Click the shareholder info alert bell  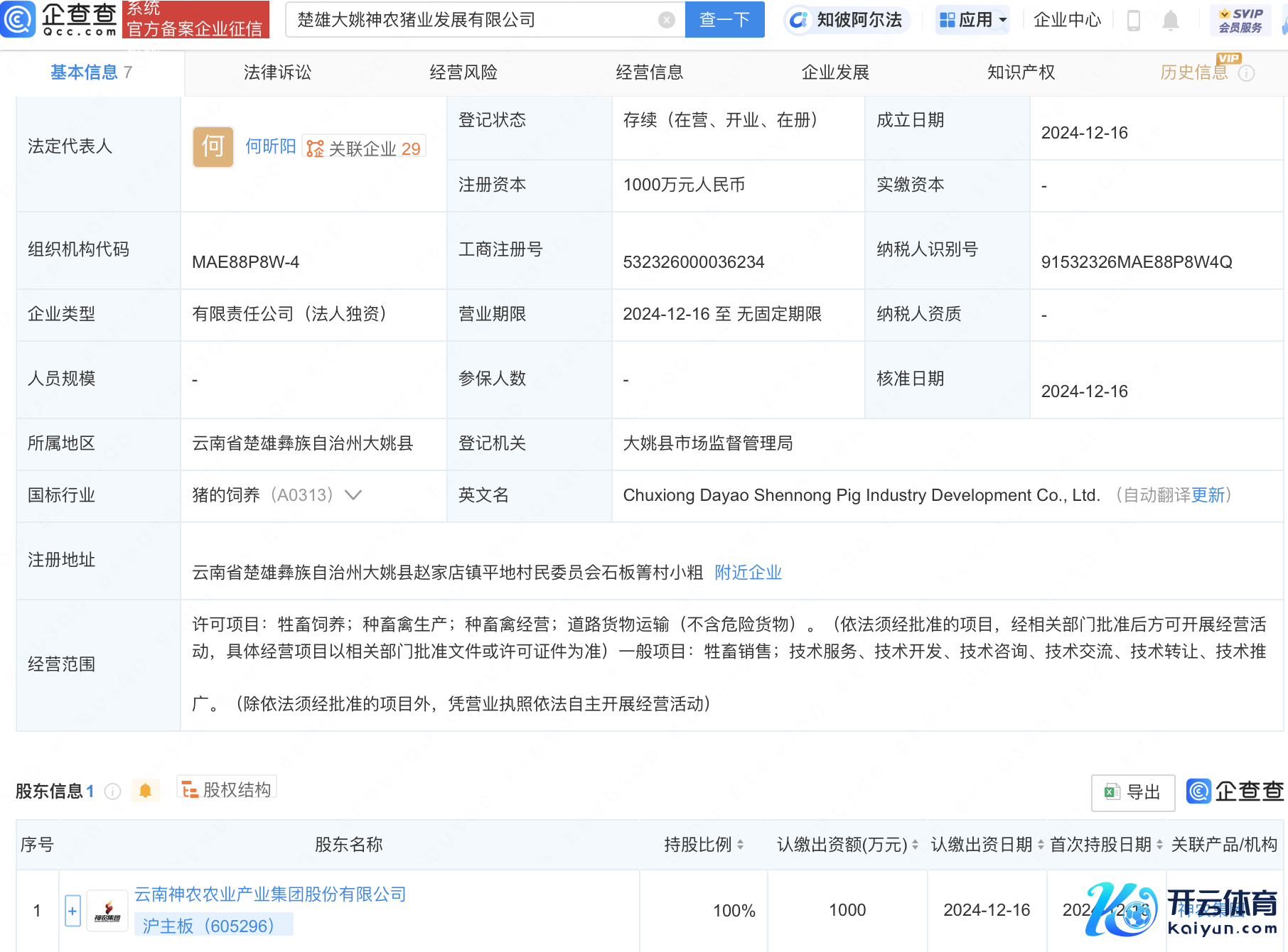coord(145,791)
